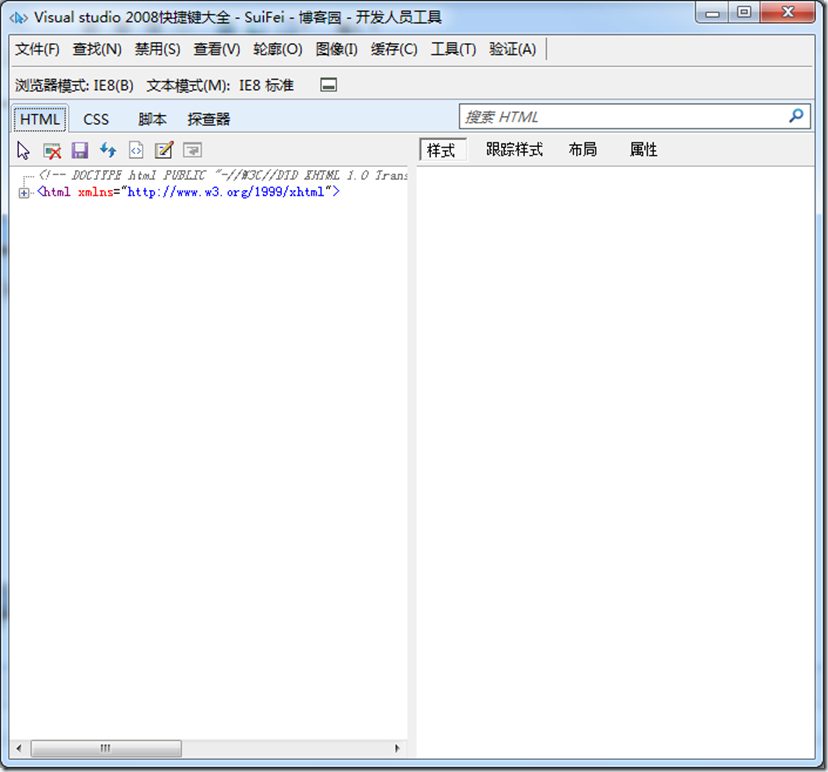Expand the html xmlns tree node
Image resolution: width=828 pixels, height=772 pixels.
coord(24,193)
